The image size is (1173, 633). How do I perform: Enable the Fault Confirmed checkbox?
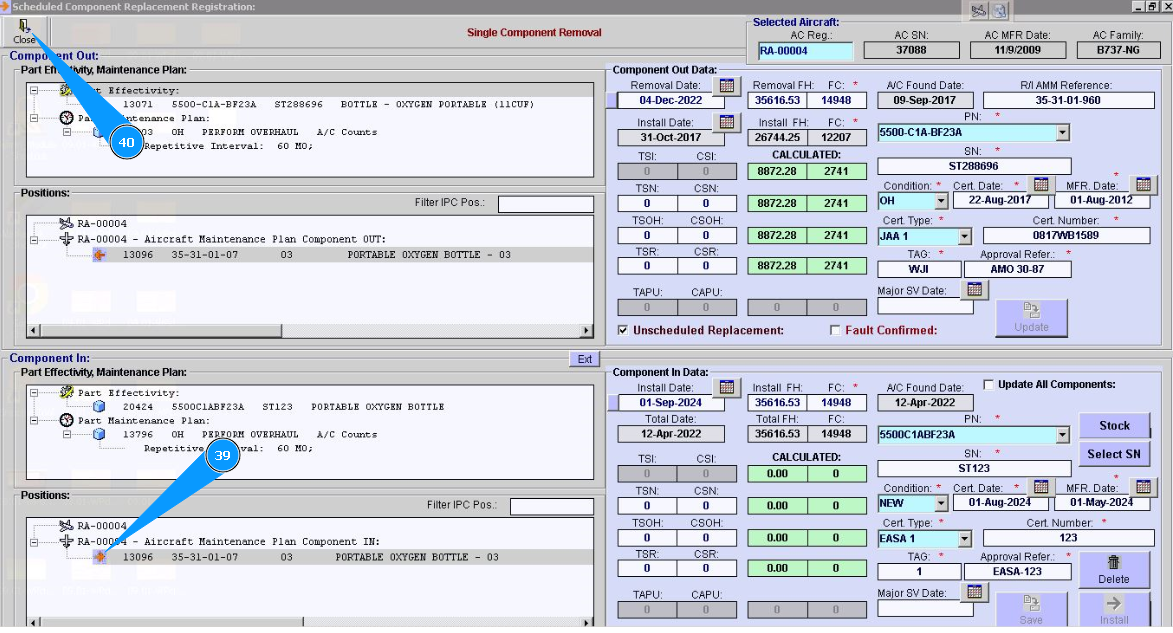(x=836, y=330)
